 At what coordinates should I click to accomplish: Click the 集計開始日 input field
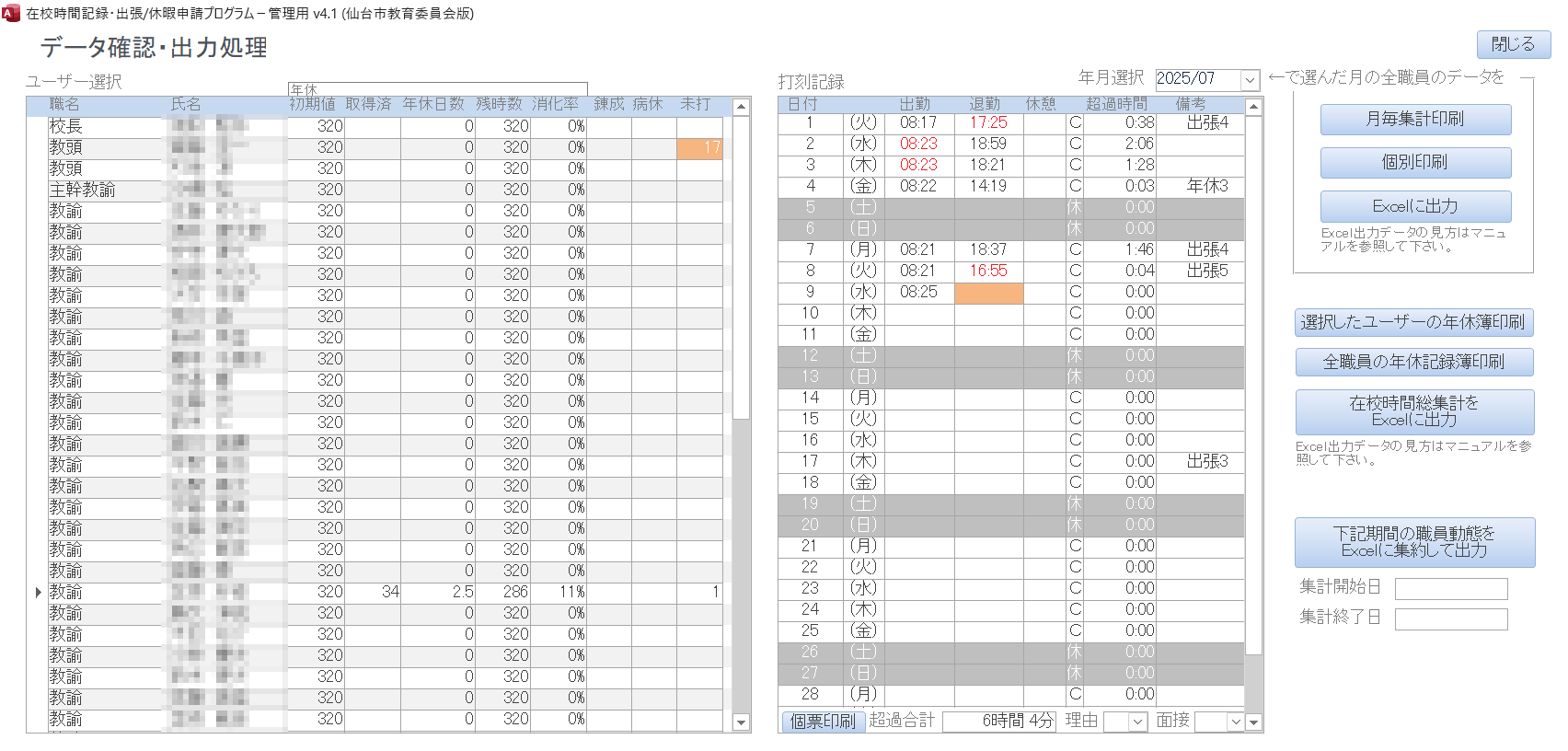(1451, 588)
